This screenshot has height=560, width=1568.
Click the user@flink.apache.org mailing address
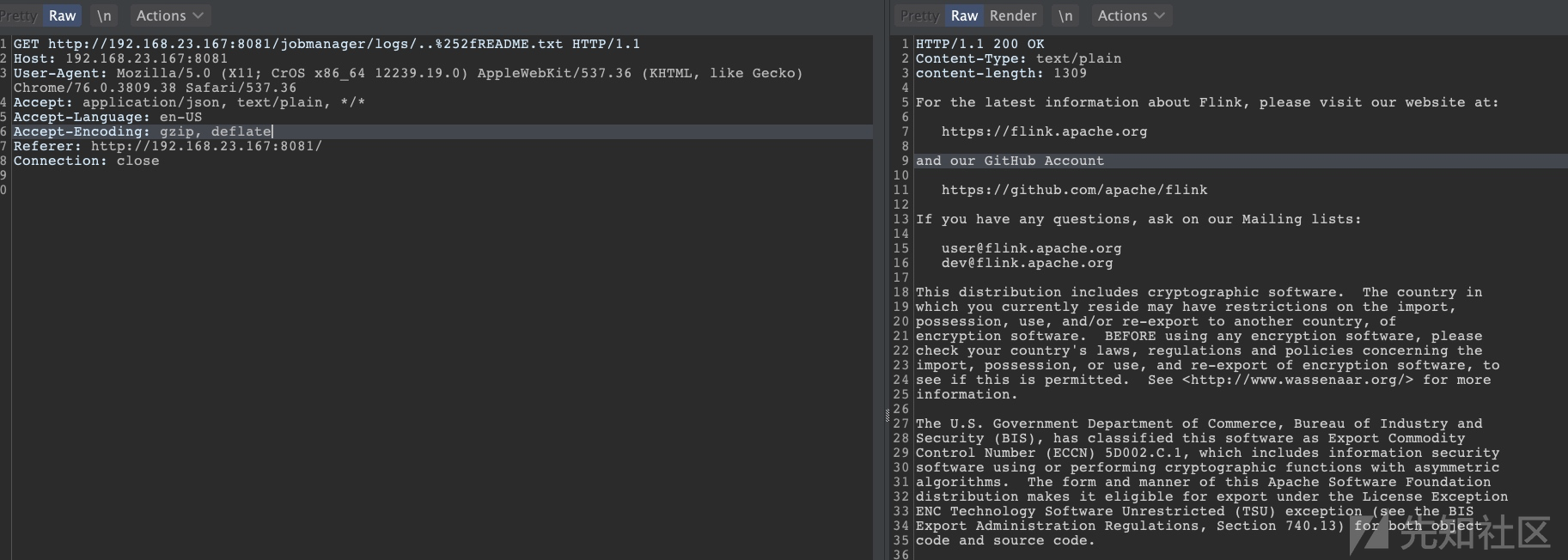click(1031, 248)
